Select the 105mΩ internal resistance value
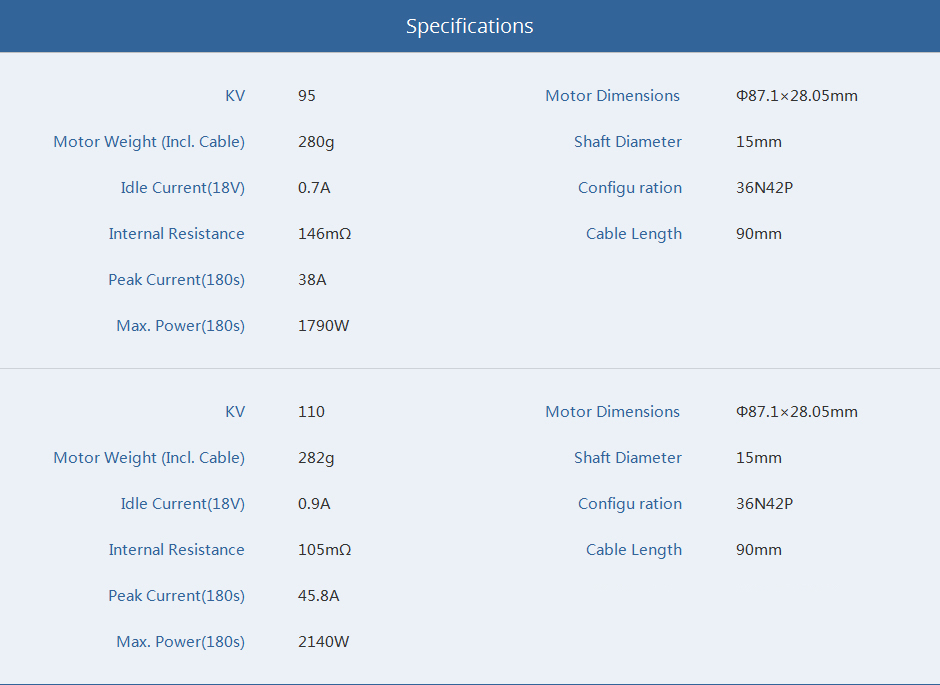The image size is (940, 685). [x=324, y=550]
